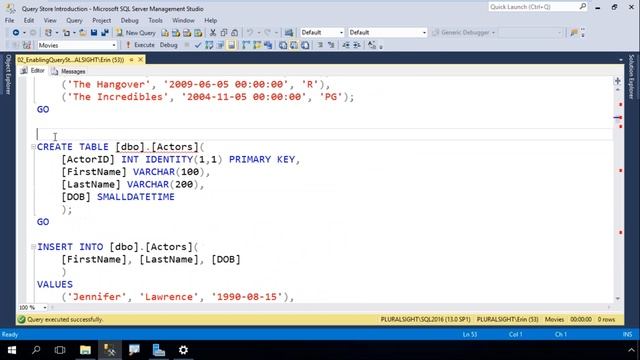Toggle Include Live Query Statistics
The height and width of the screenshot is (360, 640).
click(x=257, y=45)
